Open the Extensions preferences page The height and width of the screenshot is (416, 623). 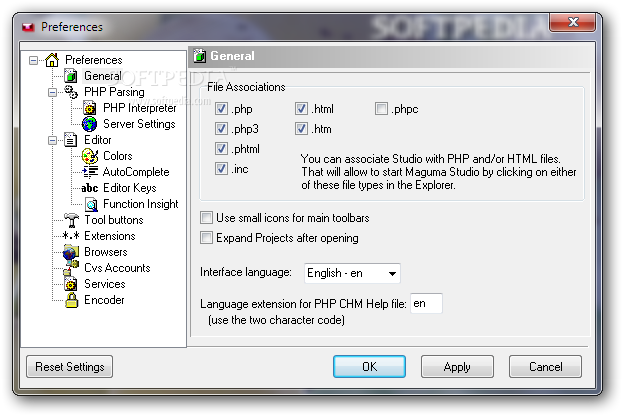(110, 236)
